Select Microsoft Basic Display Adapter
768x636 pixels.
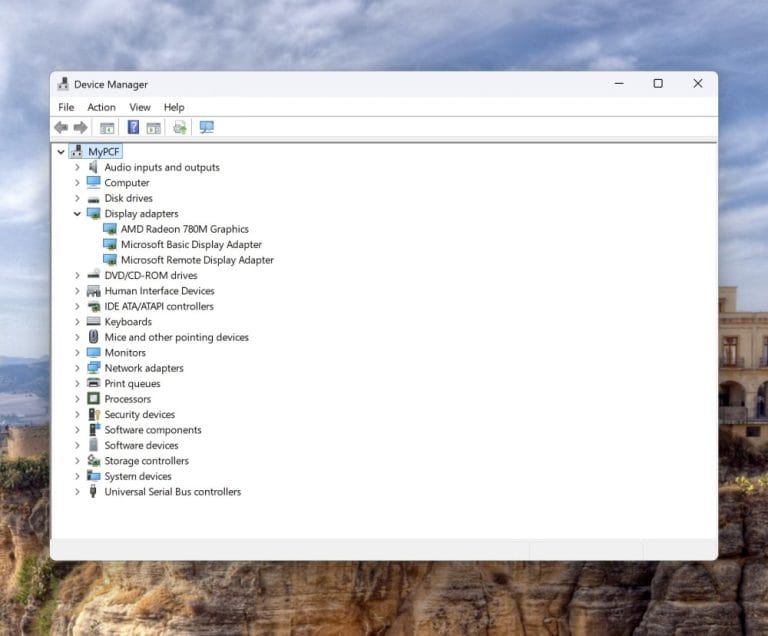point(191,245)
